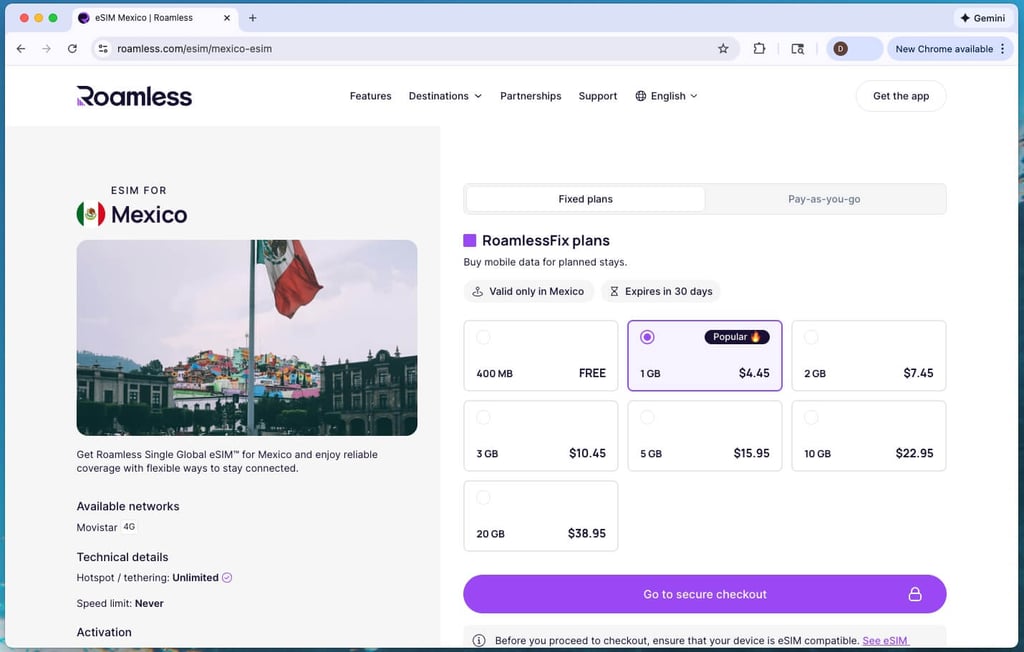Open Partnerships page
This screenshot has height=652, width=1024.
coord(530,96)
